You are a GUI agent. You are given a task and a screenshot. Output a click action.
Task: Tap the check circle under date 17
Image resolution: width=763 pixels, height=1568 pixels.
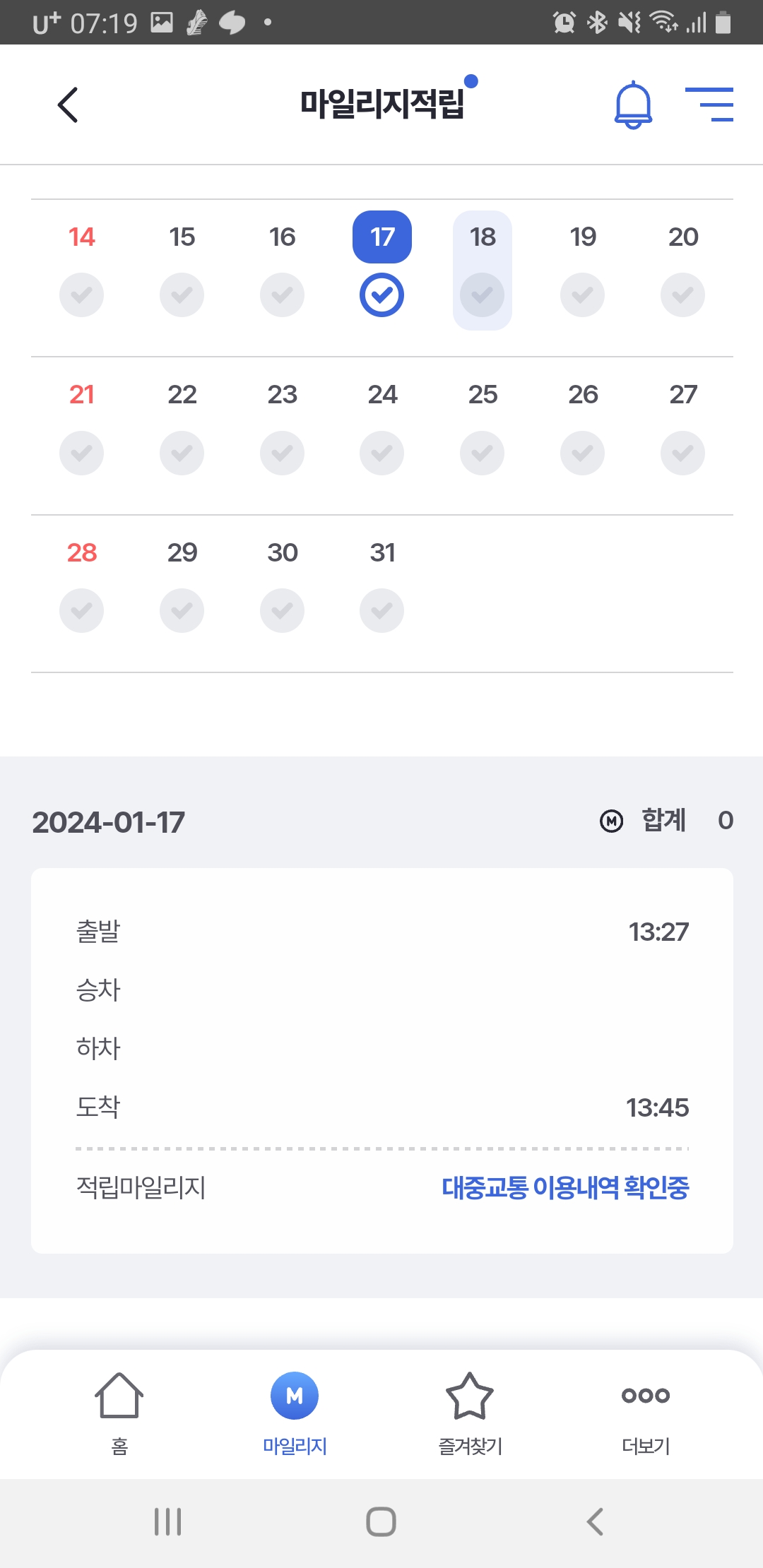click(382, 295)
